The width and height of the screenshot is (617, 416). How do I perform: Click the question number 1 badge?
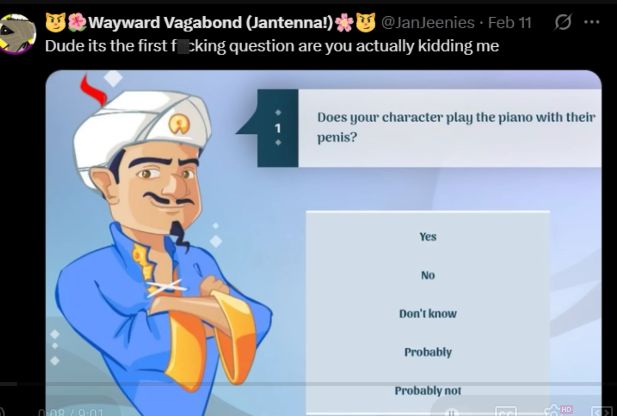278,128
